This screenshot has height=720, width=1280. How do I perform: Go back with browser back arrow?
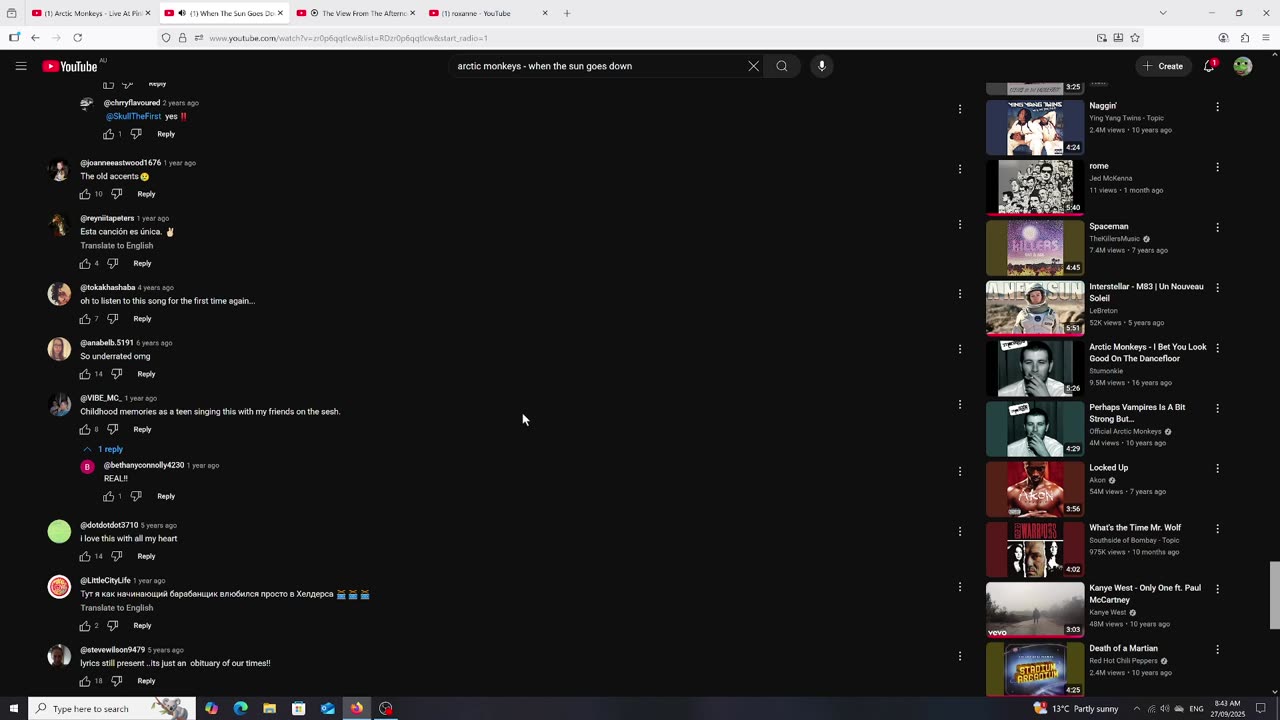click(x=35, y=38)
